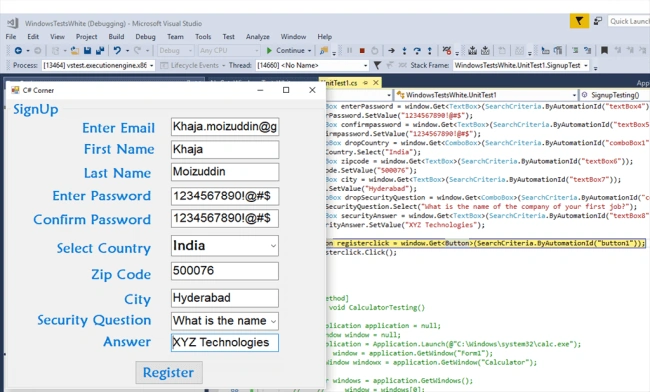
Task: Click the Quick Launch search box
Action: [629, 21]
